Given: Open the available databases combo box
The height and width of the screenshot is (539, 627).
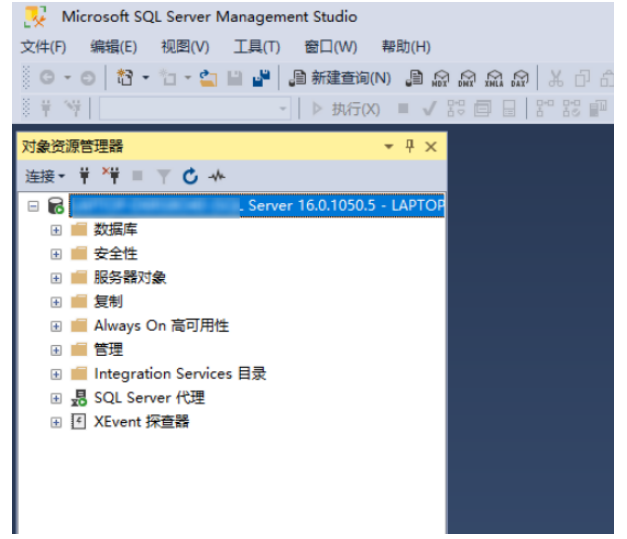Looking at the screenshot, I should tap(195, 108).
